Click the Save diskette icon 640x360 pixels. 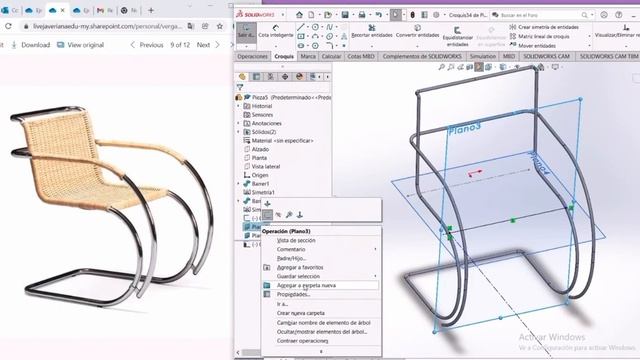point(345,15)
